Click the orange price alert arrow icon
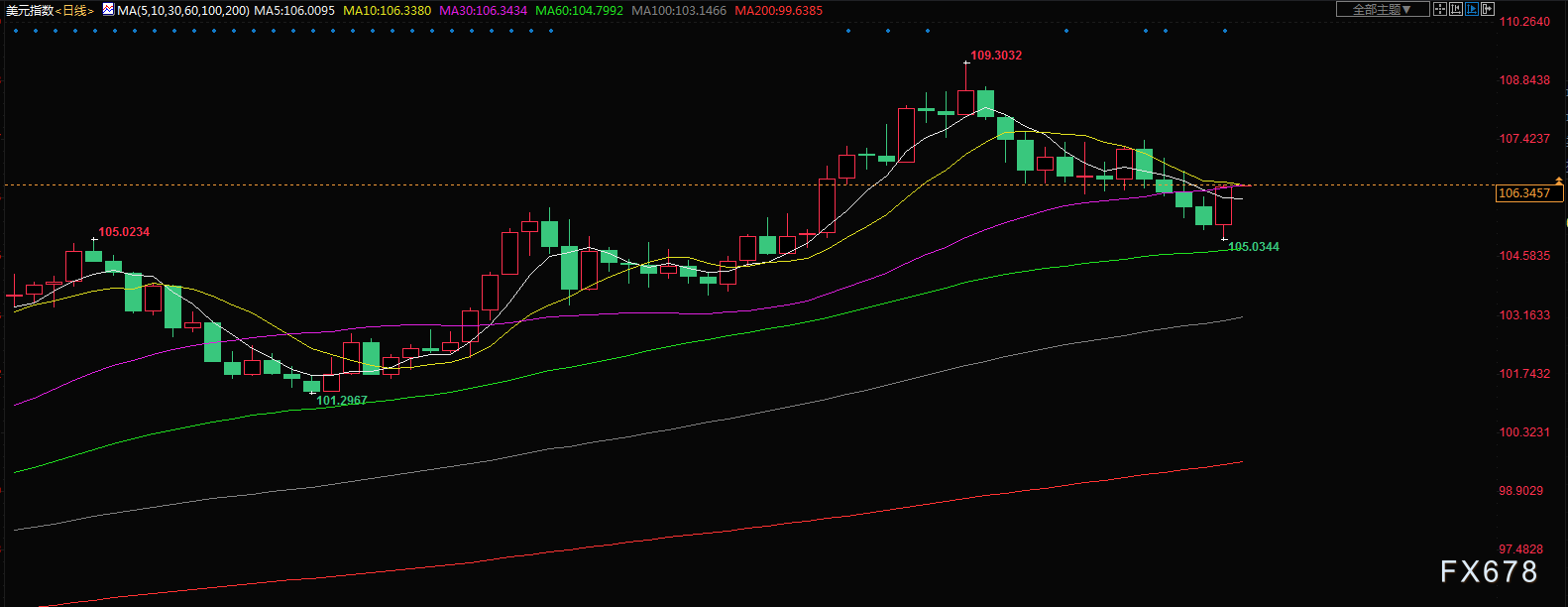This screenshot has height=607, width=1568. pos(1558,182)
